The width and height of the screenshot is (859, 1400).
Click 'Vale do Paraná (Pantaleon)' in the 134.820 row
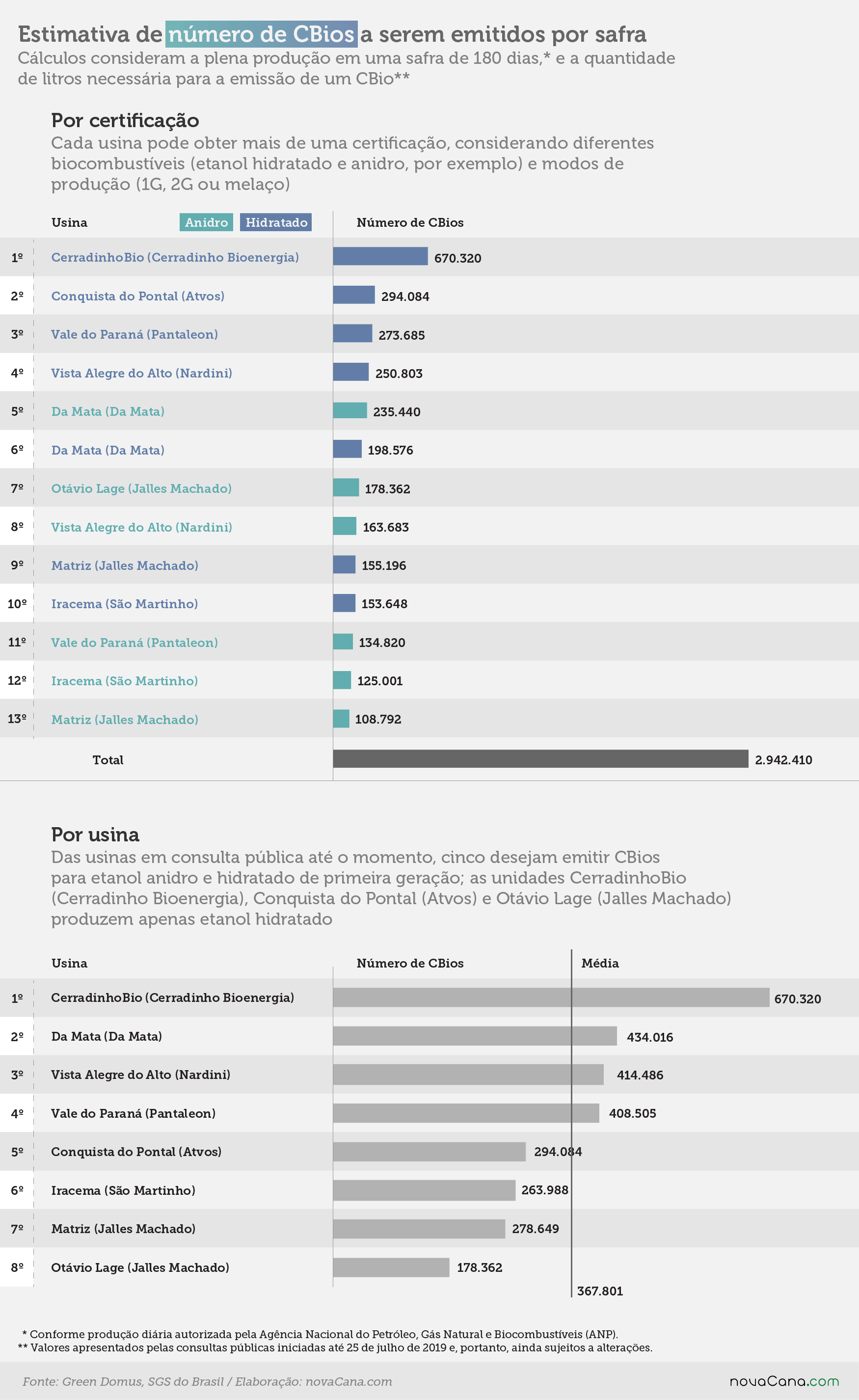point(134,642)
